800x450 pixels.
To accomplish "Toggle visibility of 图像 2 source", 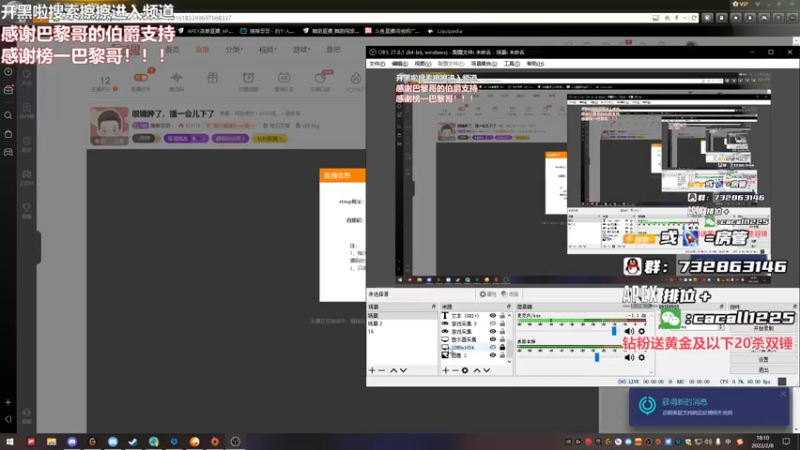I will coord(493,355).
